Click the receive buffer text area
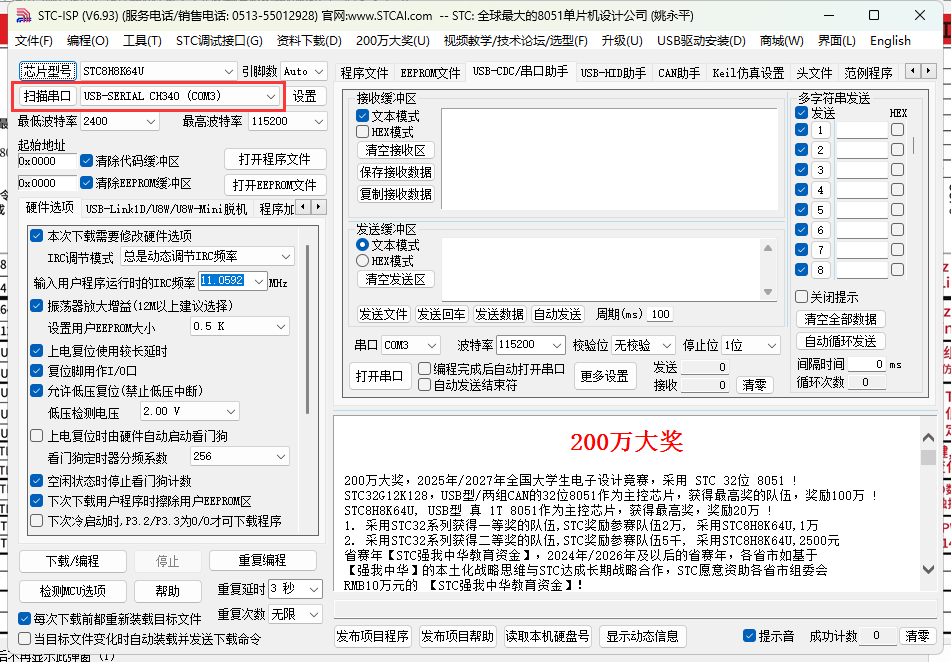The width and height of the screenshot is (951, 662). tap(610, 159)
